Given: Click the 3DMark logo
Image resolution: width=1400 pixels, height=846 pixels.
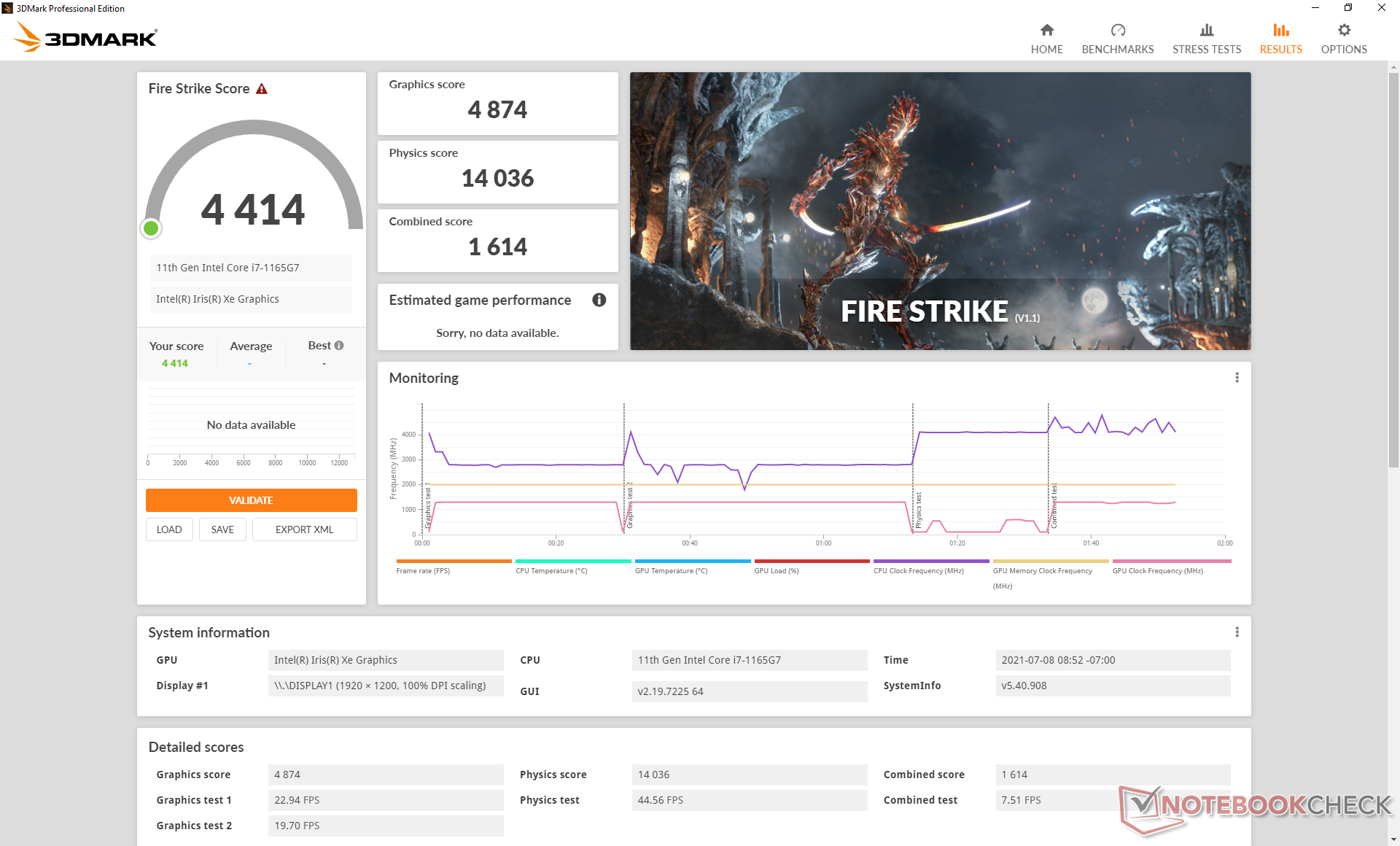Looking at the screenshot, I should pyautogui.click(x=86, y=36).
